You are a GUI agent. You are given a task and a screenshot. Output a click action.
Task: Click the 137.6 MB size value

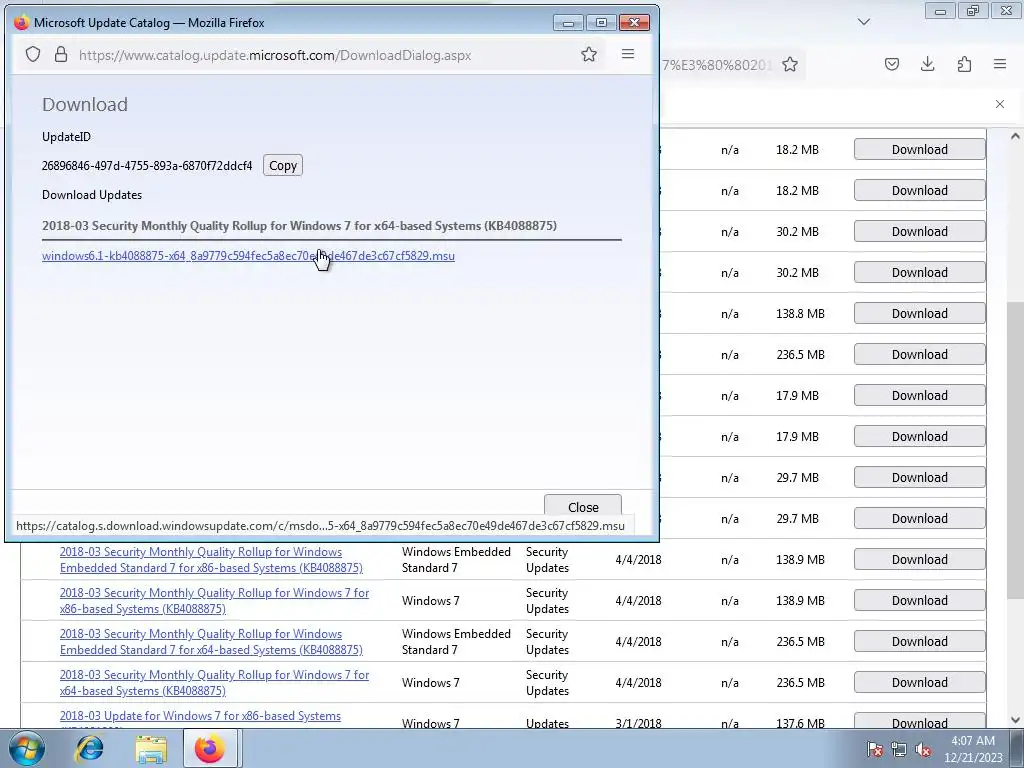(800, 723)
